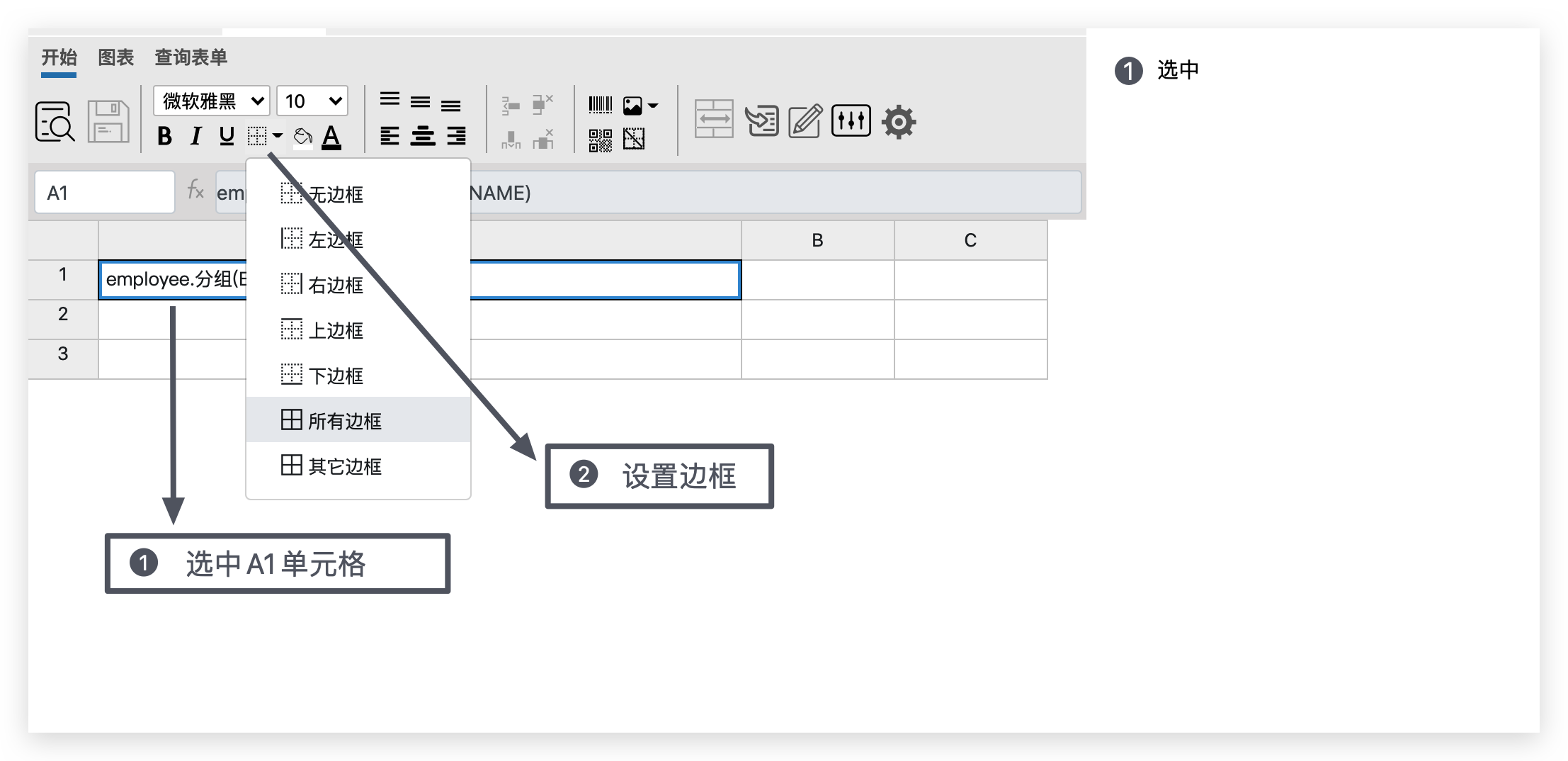Click the save floppy disk icon
Viewport: 1568px width, 761px height.
(x=108, y=121)
